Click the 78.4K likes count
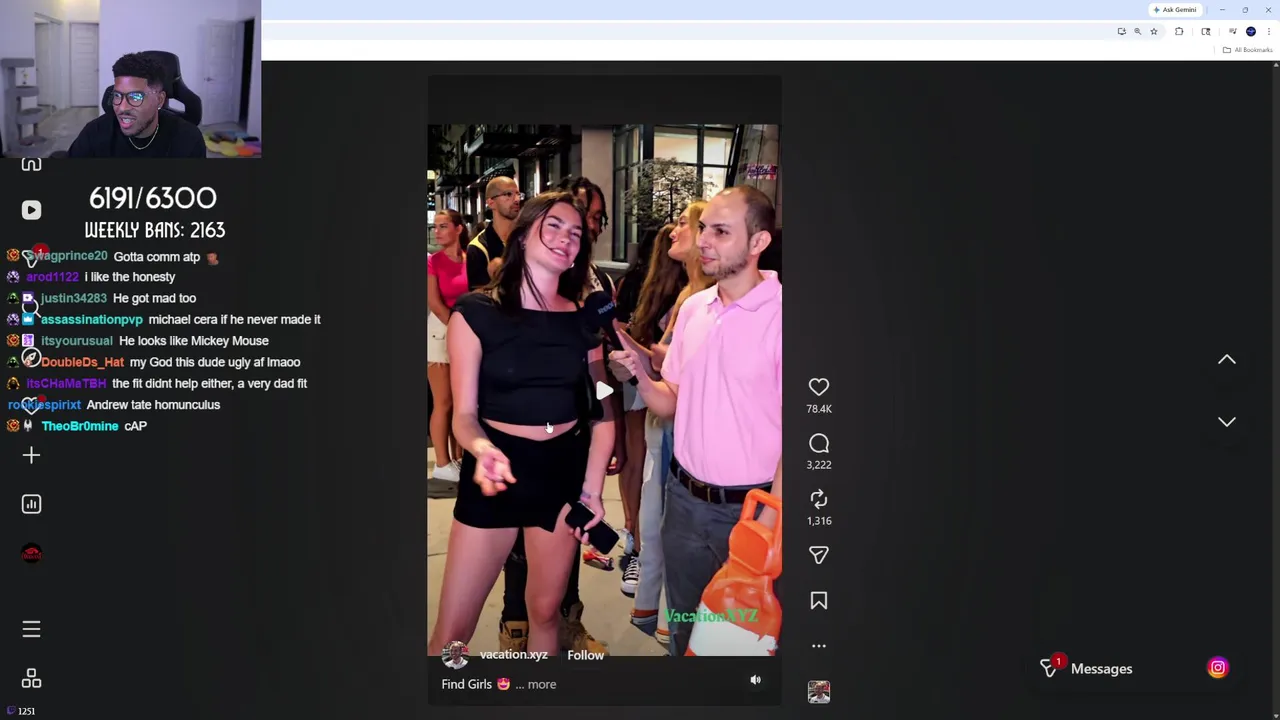Screen dimensions: 1280x720 (819, 409)
